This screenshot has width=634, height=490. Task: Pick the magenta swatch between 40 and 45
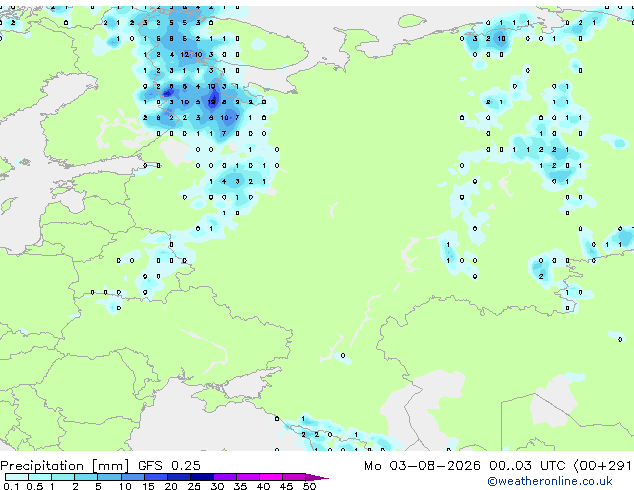pos(271,477)
